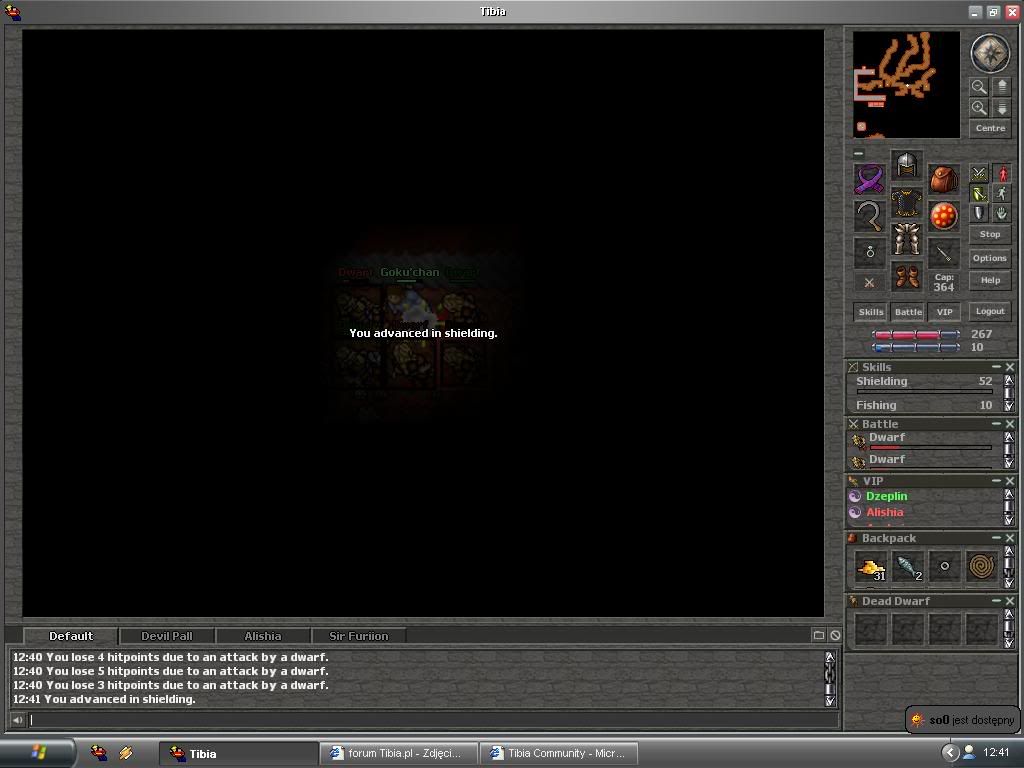Click the close current channel icon
This screenshot has height=768, width=1024.
(x=835, y=635)
